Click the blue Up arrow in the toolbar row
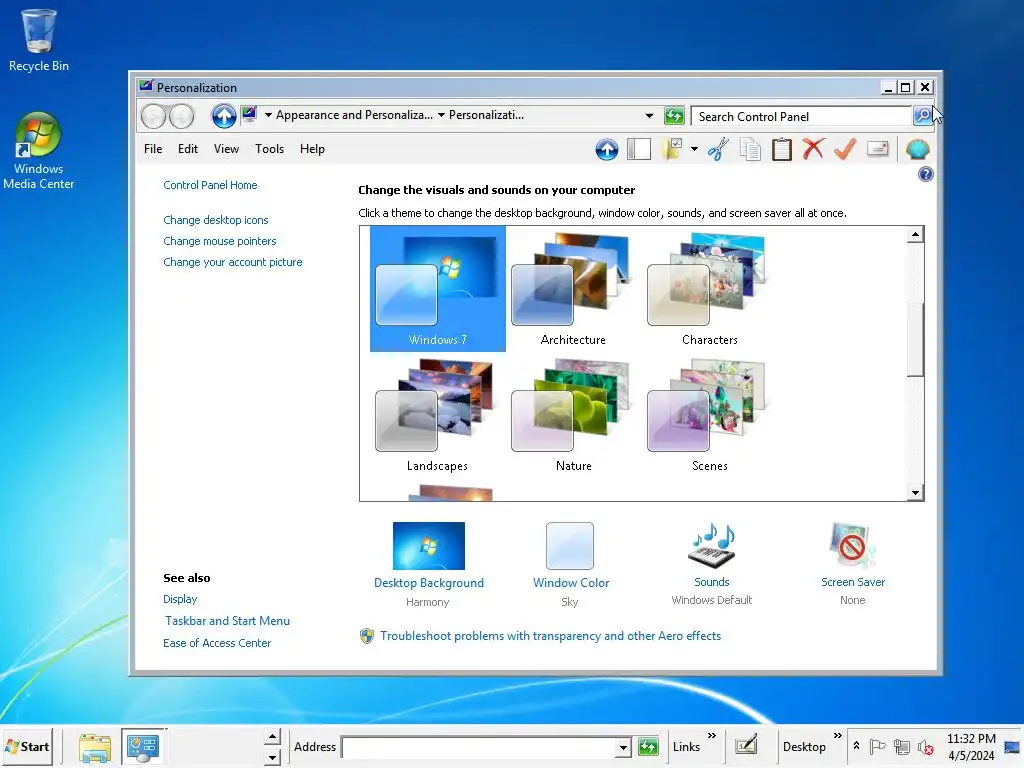 coord(607,150)
